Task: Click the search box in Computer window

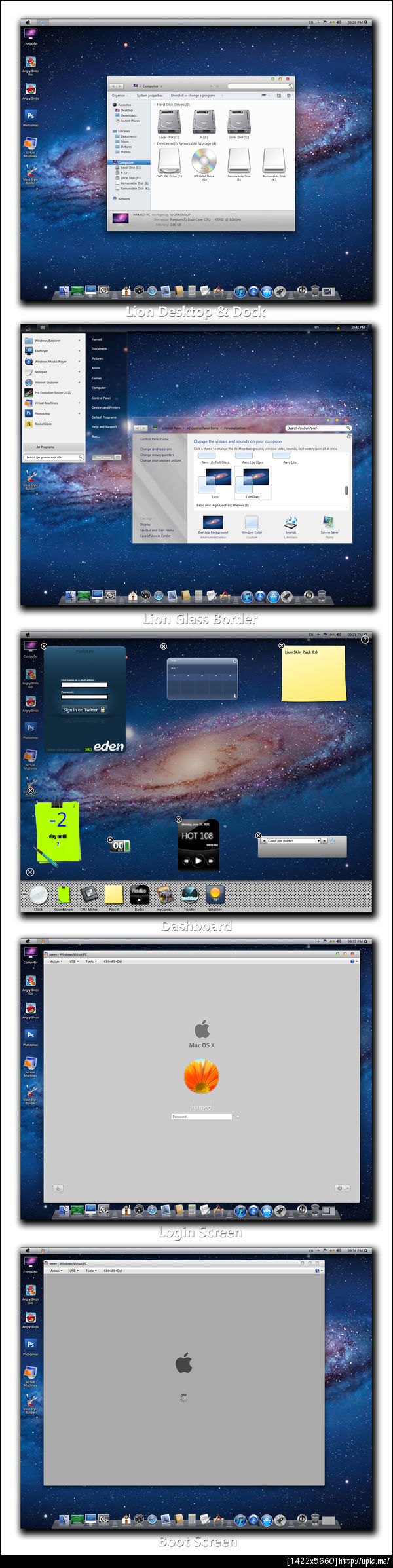Action: click(x=259, y=86)
